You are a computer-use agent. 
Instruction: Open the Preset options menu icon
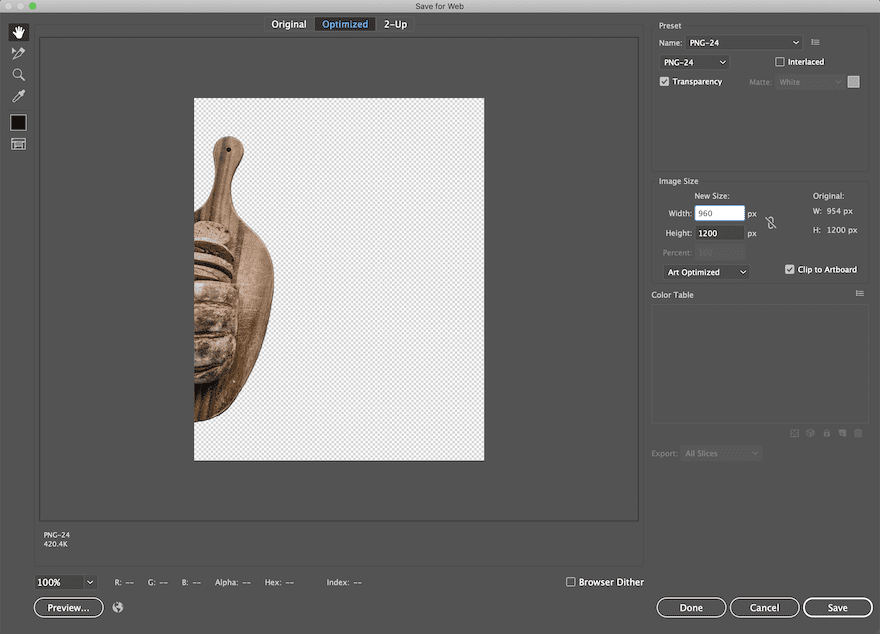click(815, 43)
